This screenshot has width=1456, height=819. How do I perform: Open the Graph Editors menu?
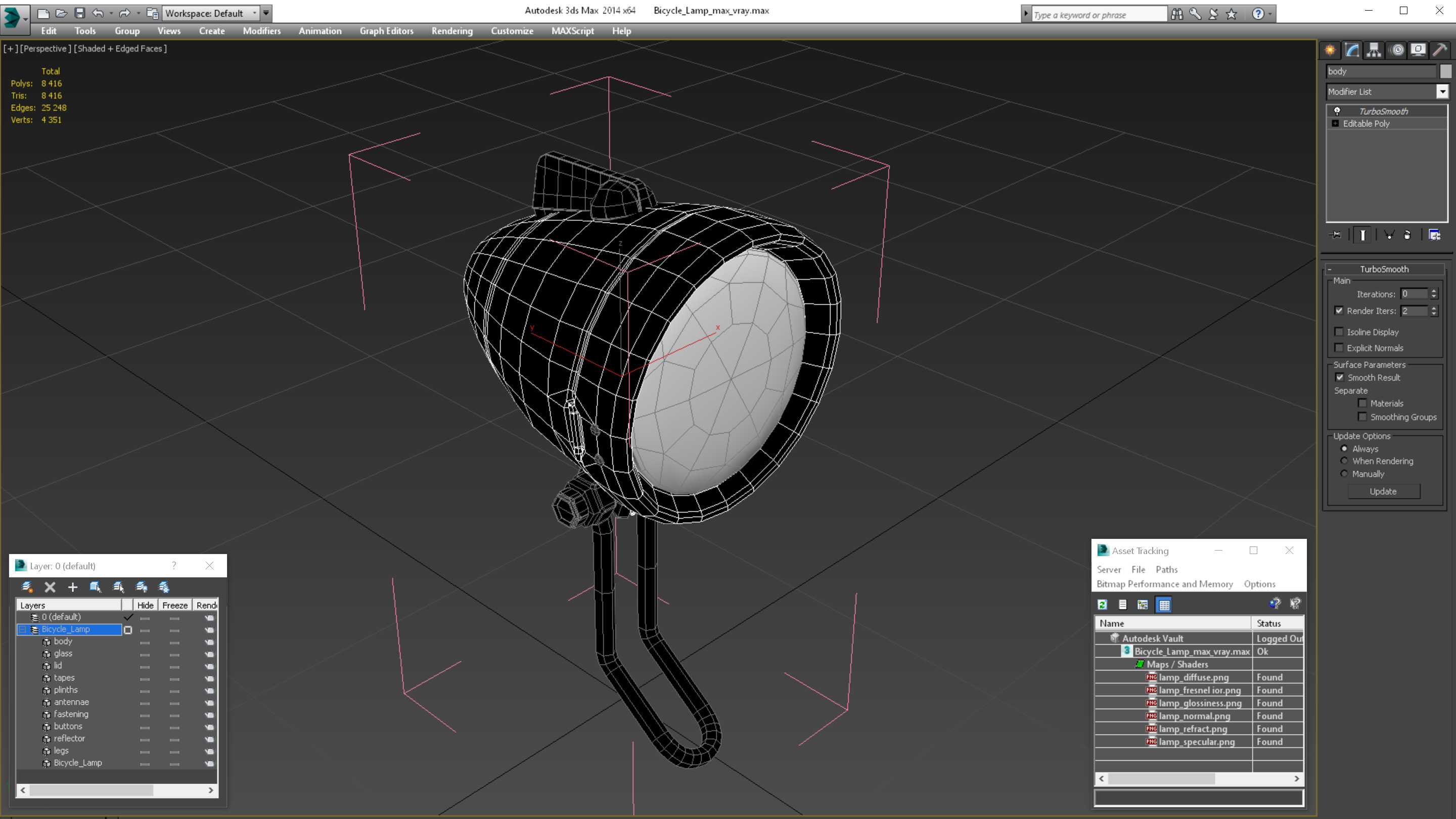pyautogui.click(x=386, y=31)
